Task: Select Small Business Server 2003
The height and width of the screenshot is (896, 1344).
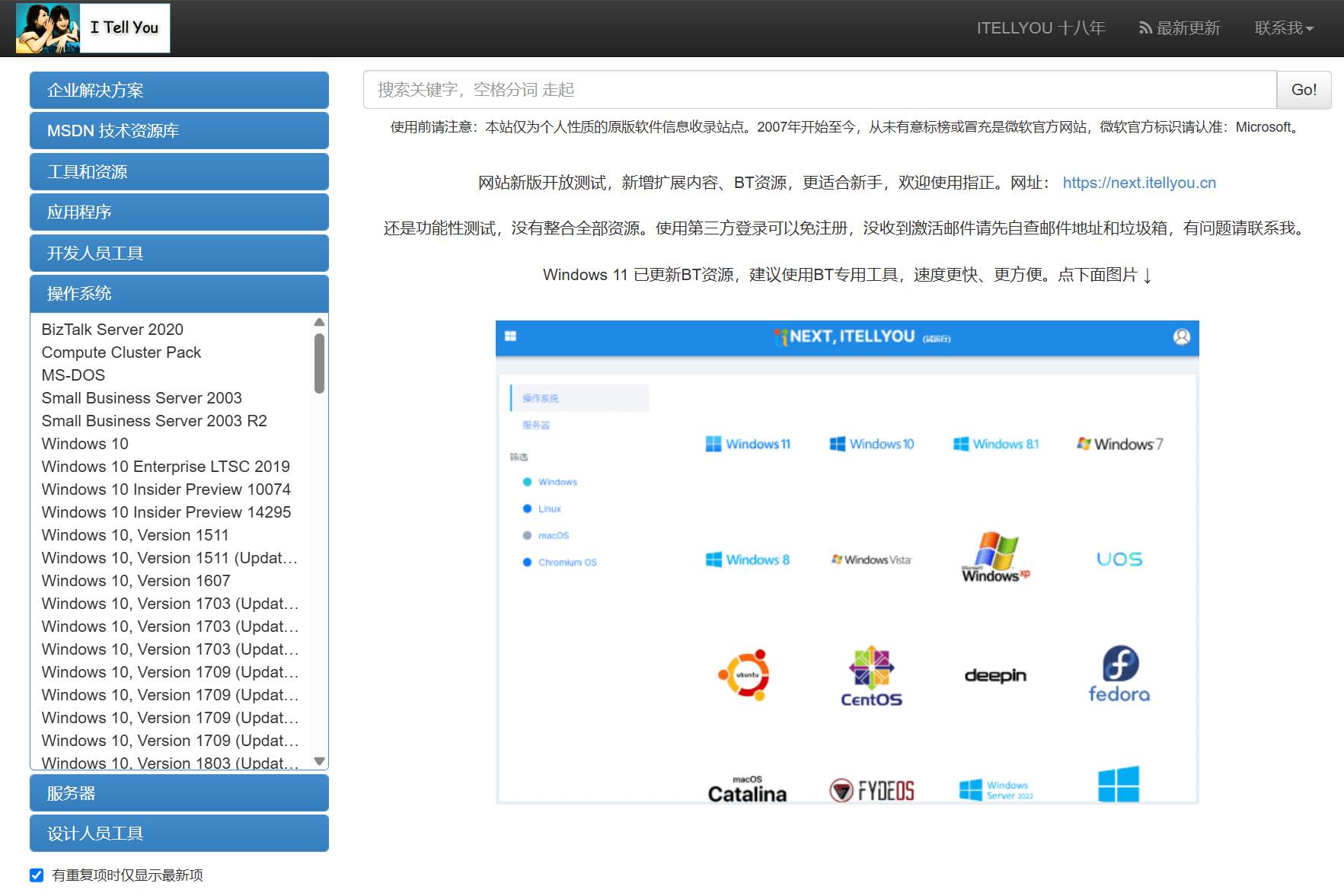Action: coord(142,398)
